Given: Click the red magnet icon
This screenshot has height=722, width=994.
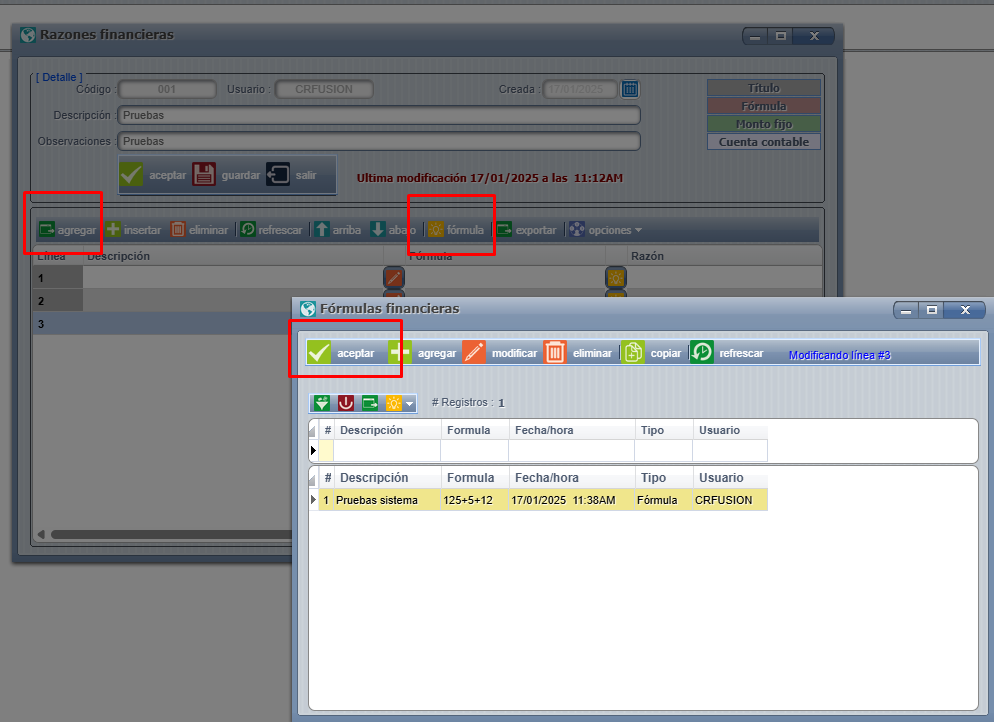Looking at the screenshot, I should coord(345,403).
